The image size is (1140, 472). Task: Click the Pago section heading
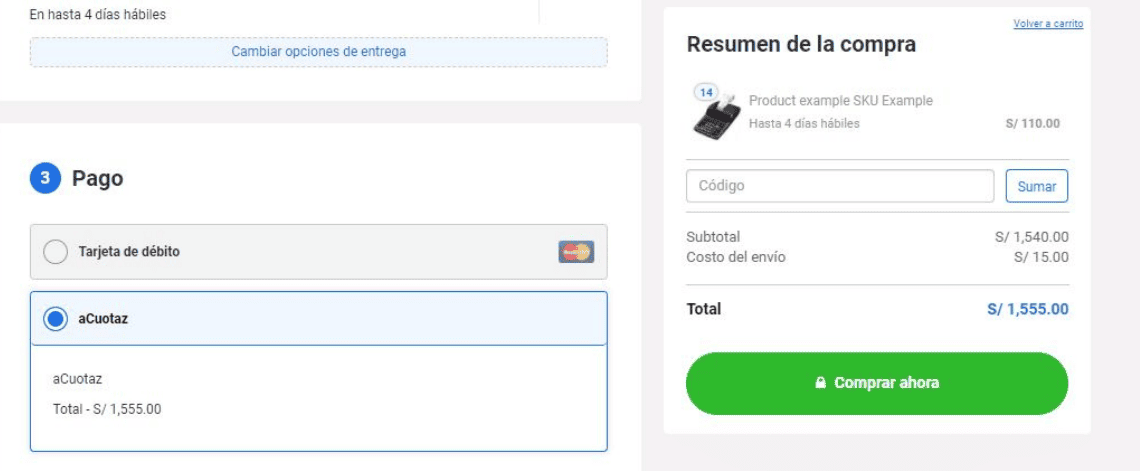tap(98, 179)
